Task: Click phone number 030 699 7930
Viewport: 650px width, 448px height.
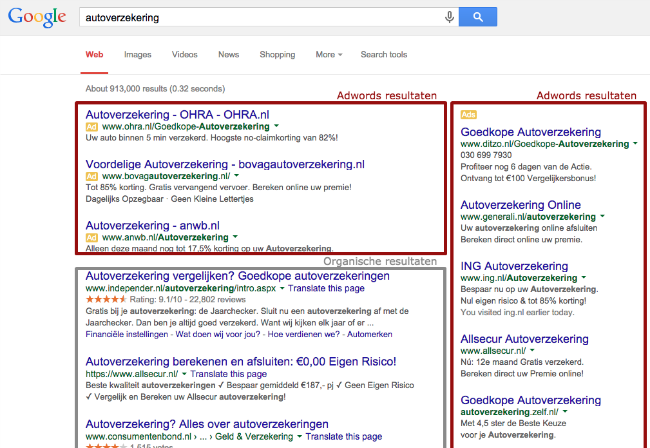Action: (486, 155)
